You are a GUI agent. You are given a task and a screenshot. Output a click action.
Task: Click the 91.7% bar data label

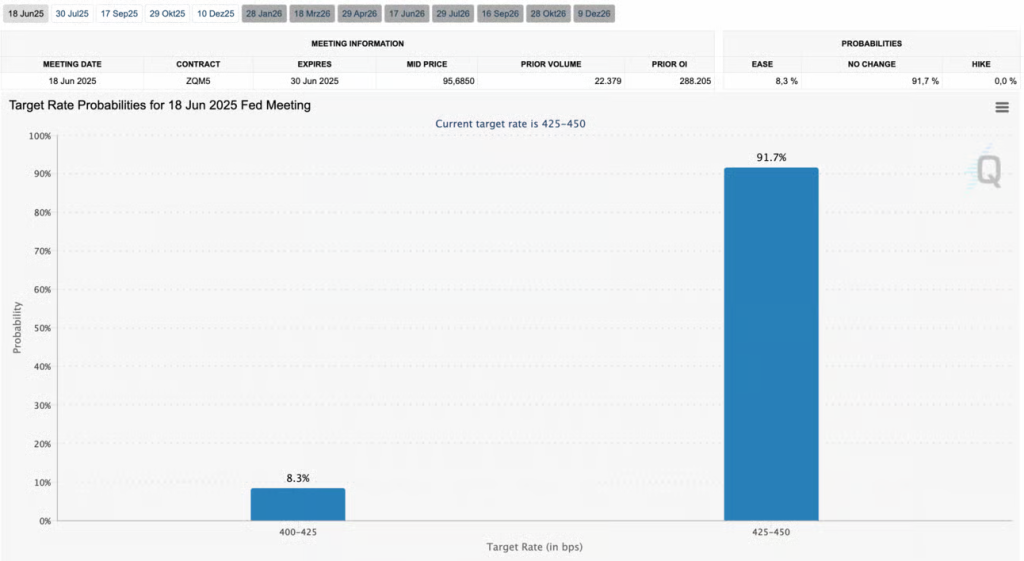[771, 158]
